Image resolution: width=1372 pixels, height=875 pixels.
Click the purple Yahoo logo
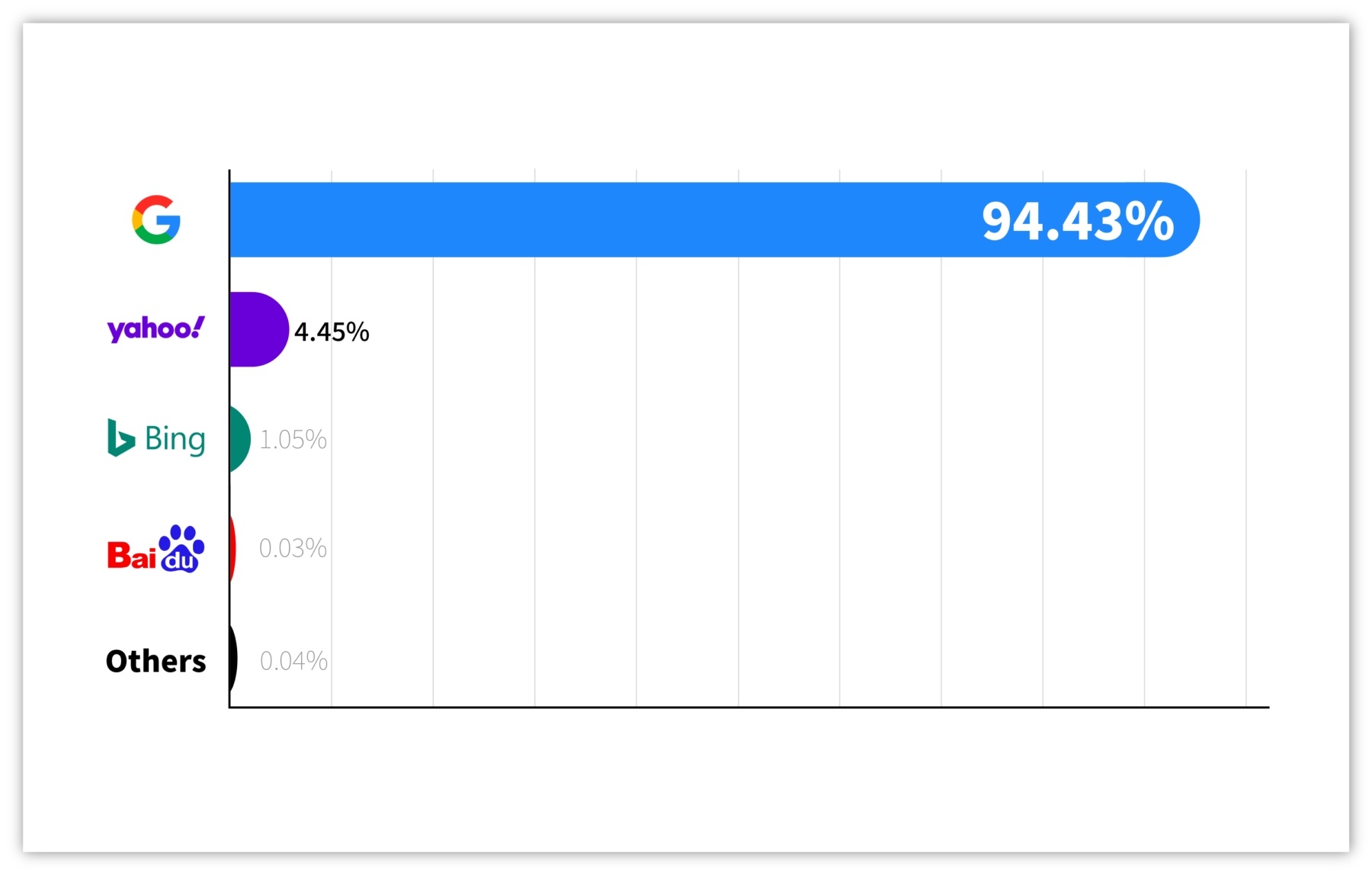click(x=155, y=329)
